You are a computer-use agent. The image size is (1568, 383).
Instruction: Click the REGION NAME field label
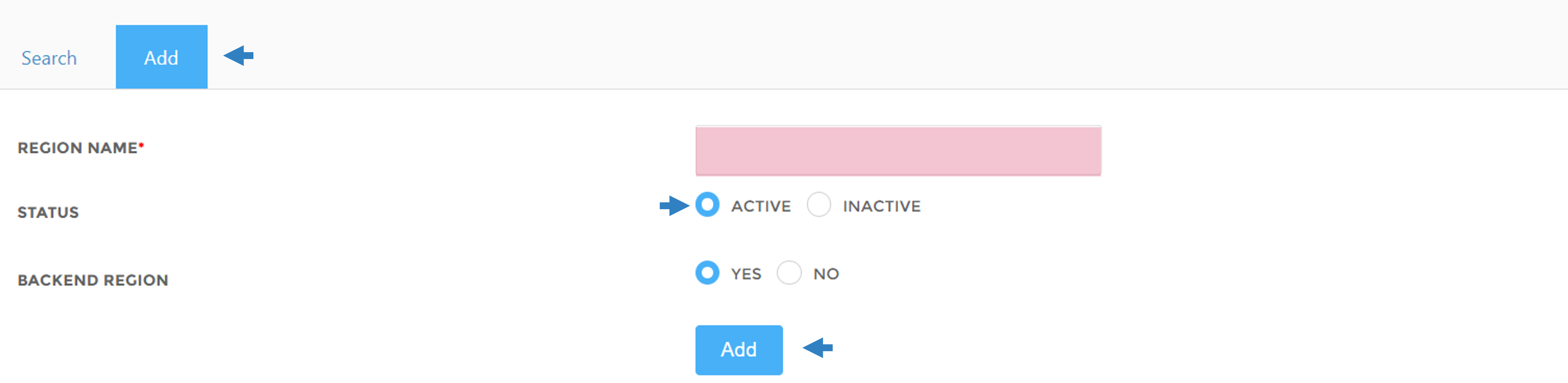coord(78,148)
